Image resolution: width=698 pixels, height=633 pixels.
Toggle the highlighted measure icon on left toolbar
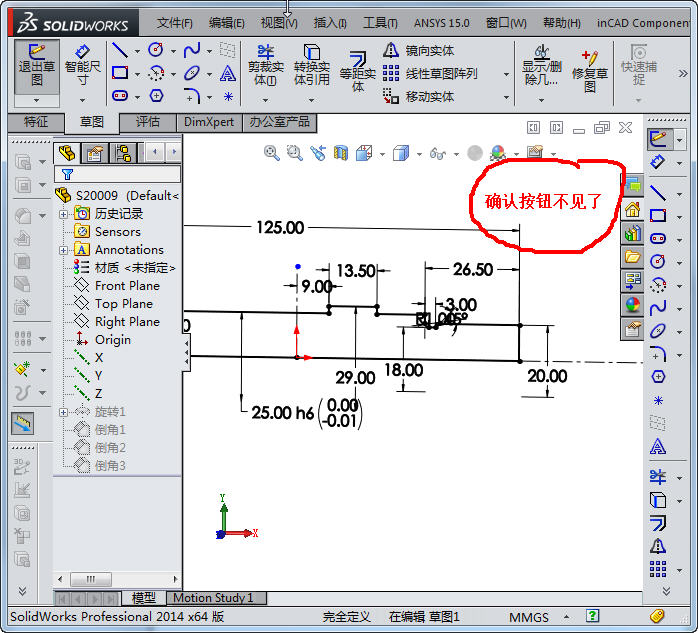coord(22,423)
